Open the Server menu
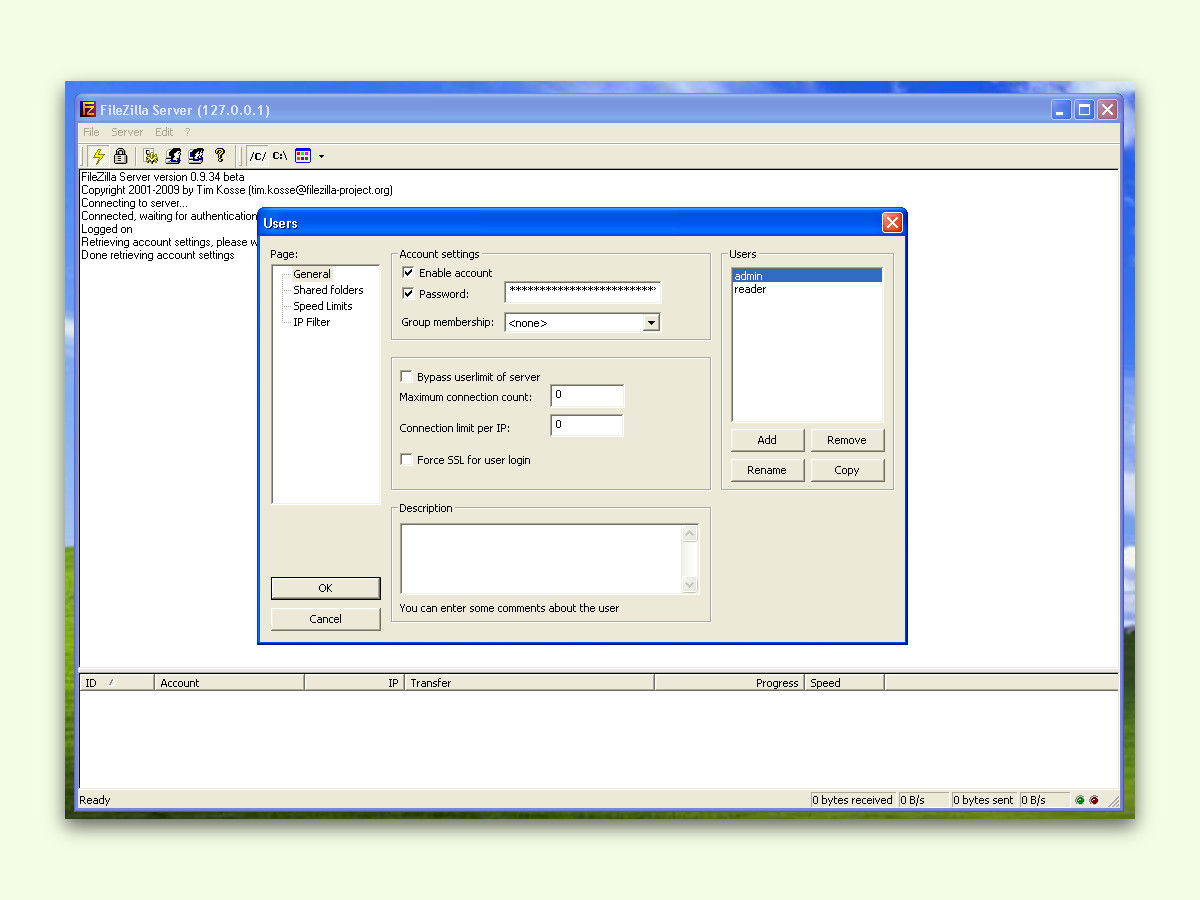 pos(127,132)
